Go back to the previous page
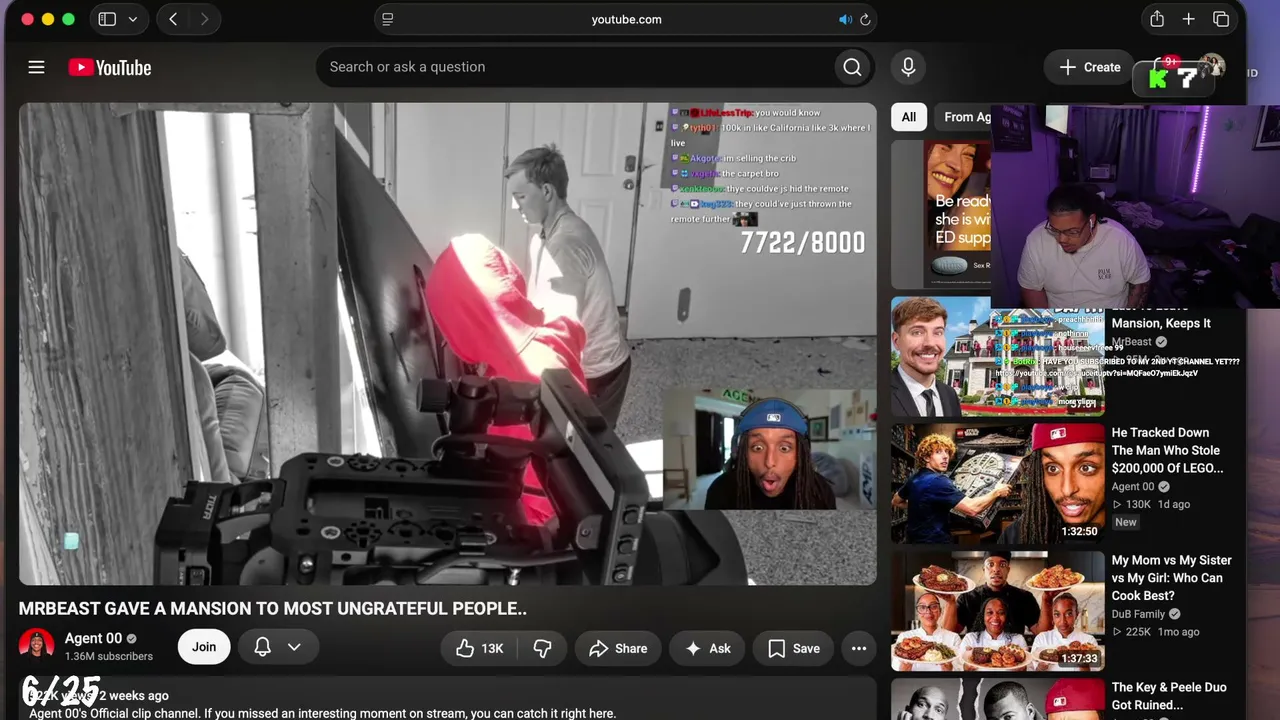The image size is (1280, 720). (173, 19)
